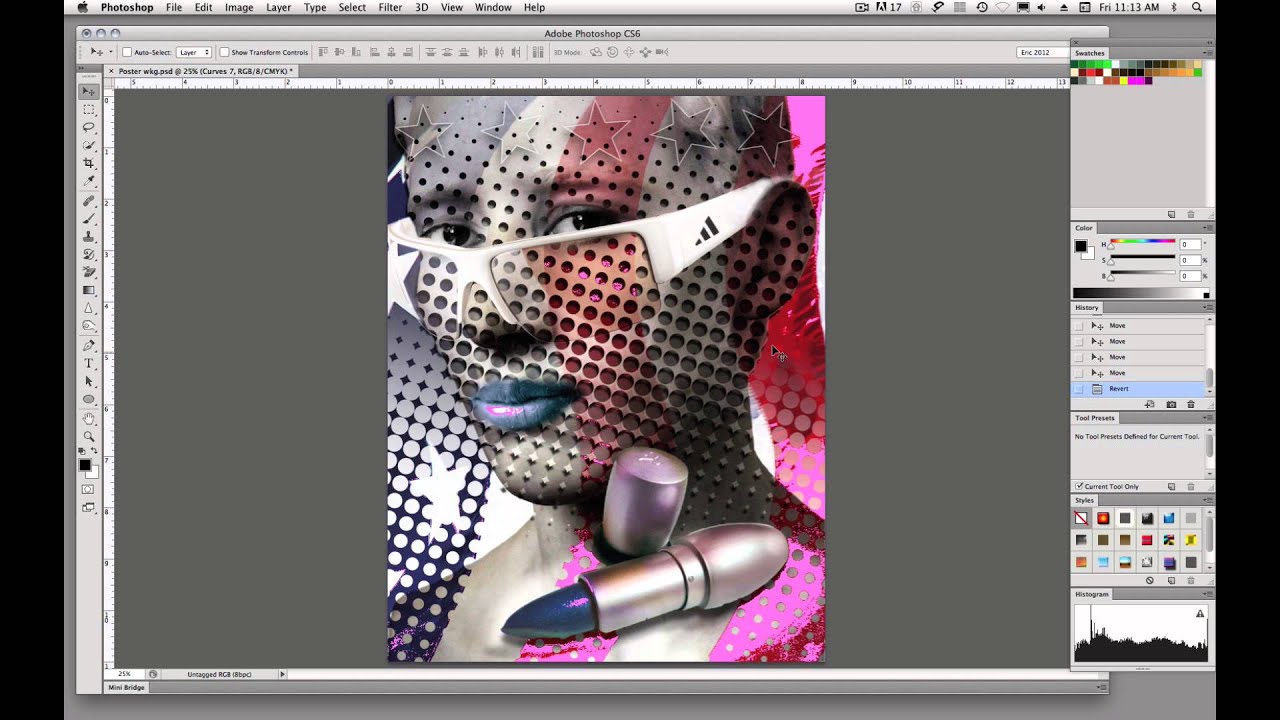Select the History Brush tool
The width and height of the screenshot is (1280, 720).
pos(89,255)
